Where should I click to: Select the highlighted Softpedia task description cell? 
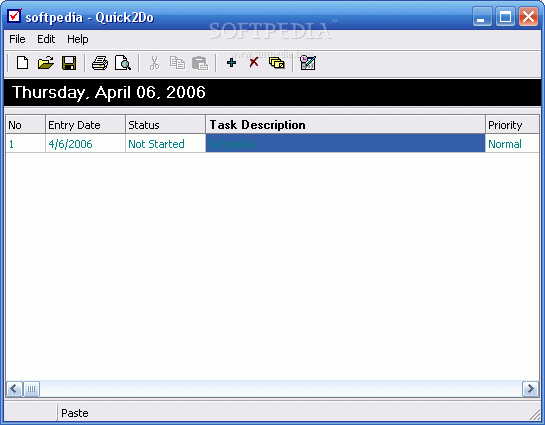pyautogui.click(x=345, y=143)
